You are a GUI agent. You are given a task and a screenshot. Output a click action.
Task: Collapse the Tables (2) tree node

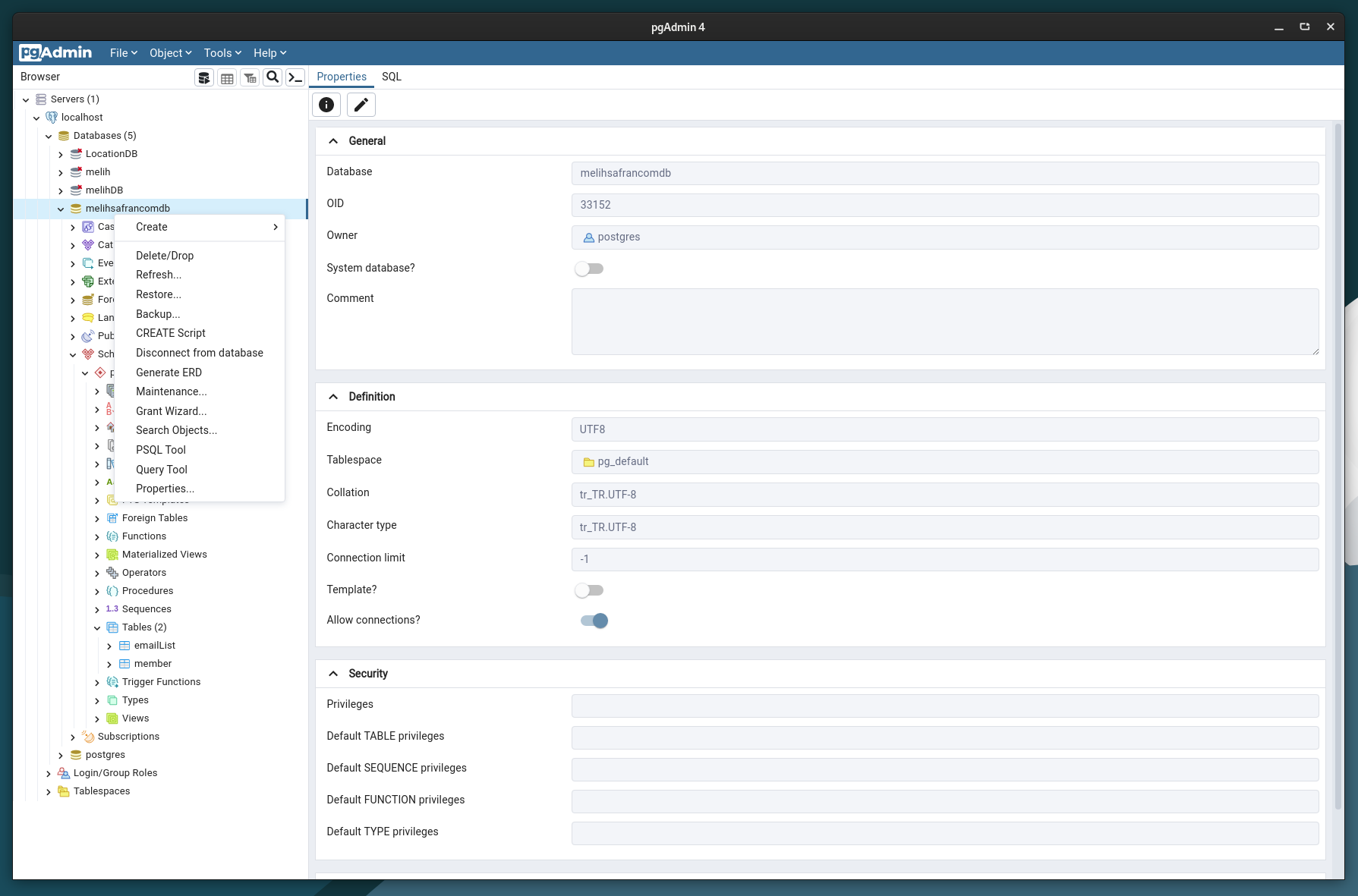97,628
